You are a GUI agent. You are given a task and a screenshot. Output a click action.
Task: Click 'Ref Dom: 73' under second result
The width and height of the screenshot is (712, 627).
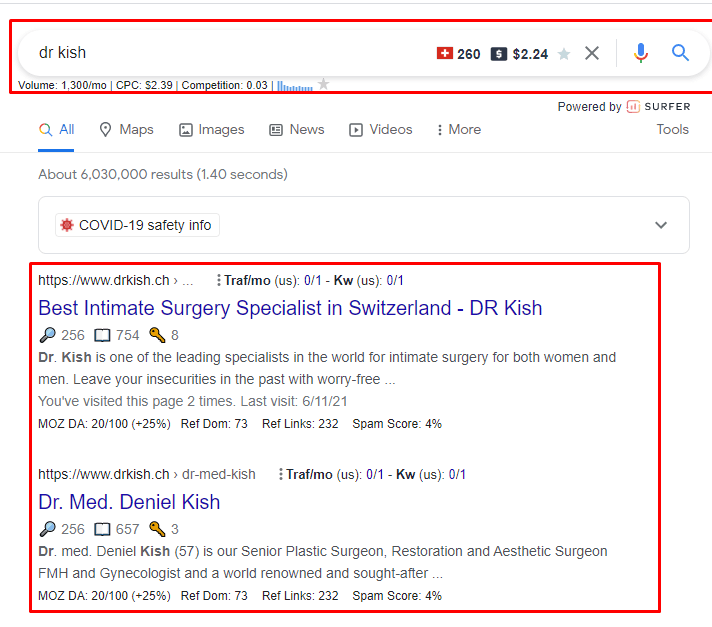point(214,596)
